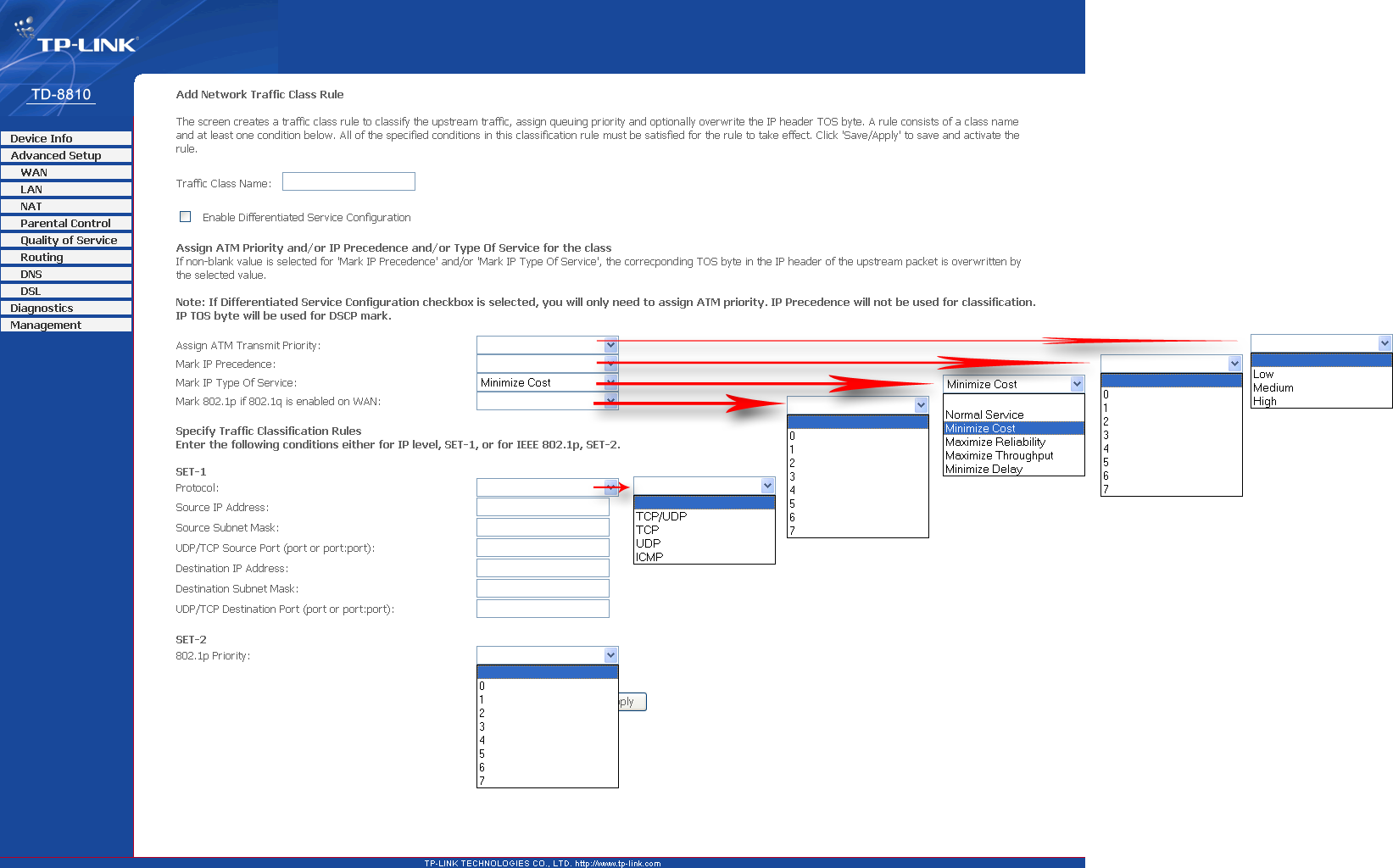Enable Differentiated Service Configuration checkbox
Screen dimensions: 1393x868
[185, 217]
